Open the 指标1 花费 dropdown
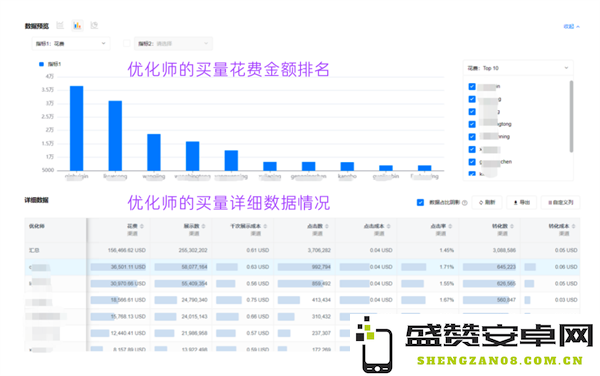Viewport: 600px width, 376px height. (x=71, y=44)
